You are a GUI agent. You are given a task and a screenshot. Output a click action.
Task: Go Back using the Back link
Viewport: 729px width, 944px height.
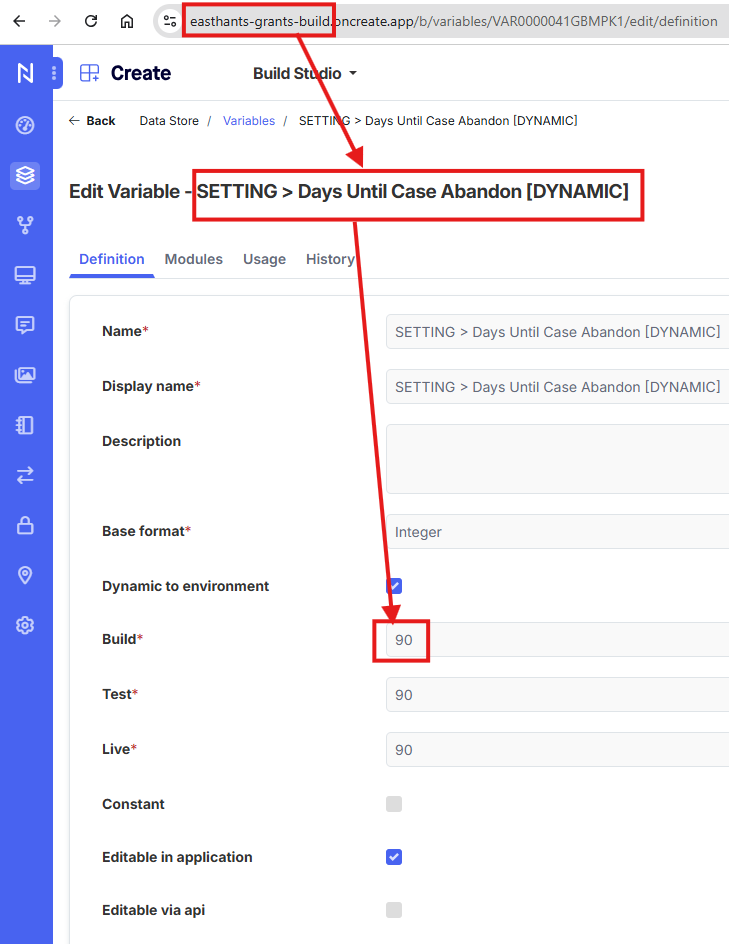click(92, 121)
